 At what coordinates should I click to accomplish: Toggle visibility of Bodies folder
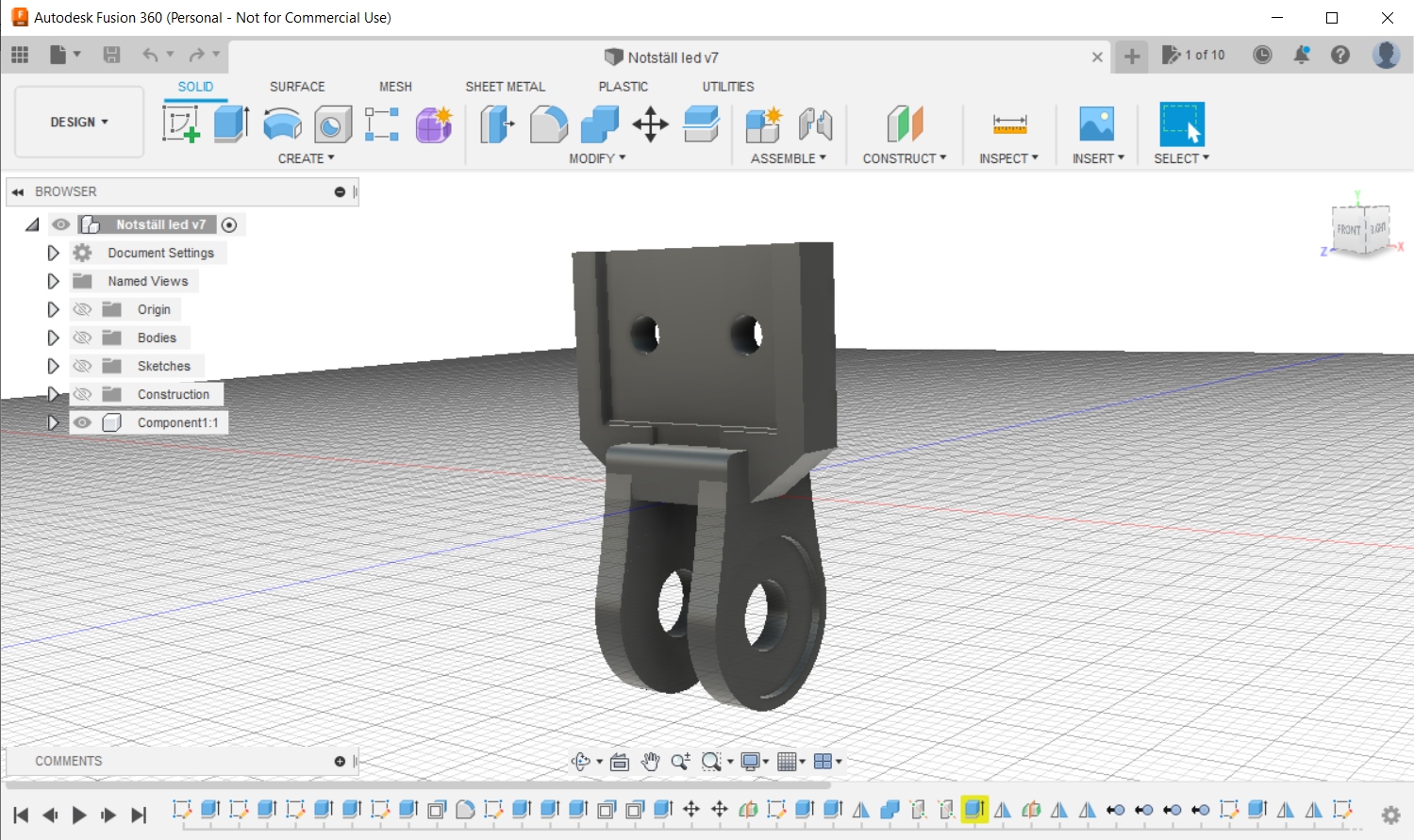tap(82, 338)
